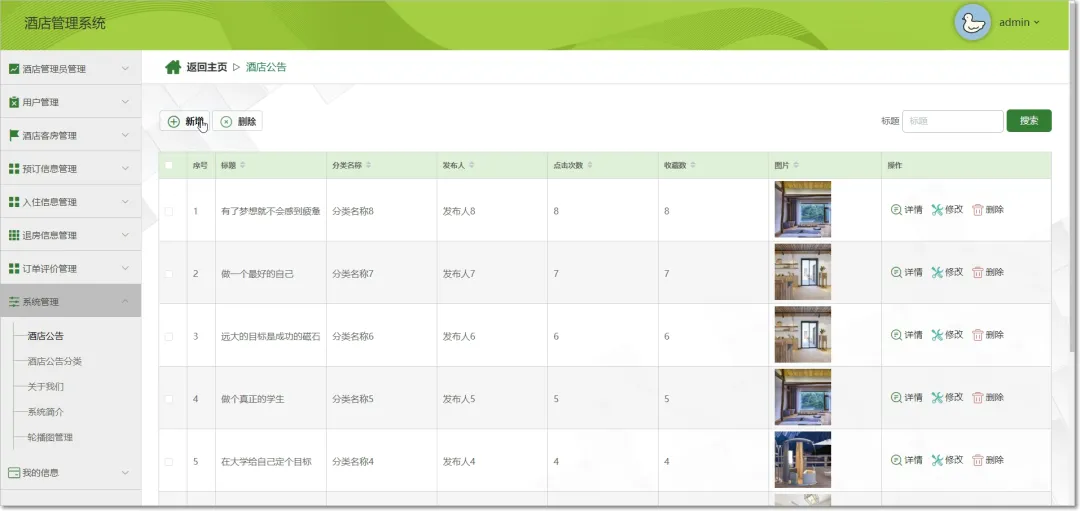Viewport: 1080px width, 511px height.
Task: Click 修改 for row 在大学给自己定个目标
Action: click(947, 460)
